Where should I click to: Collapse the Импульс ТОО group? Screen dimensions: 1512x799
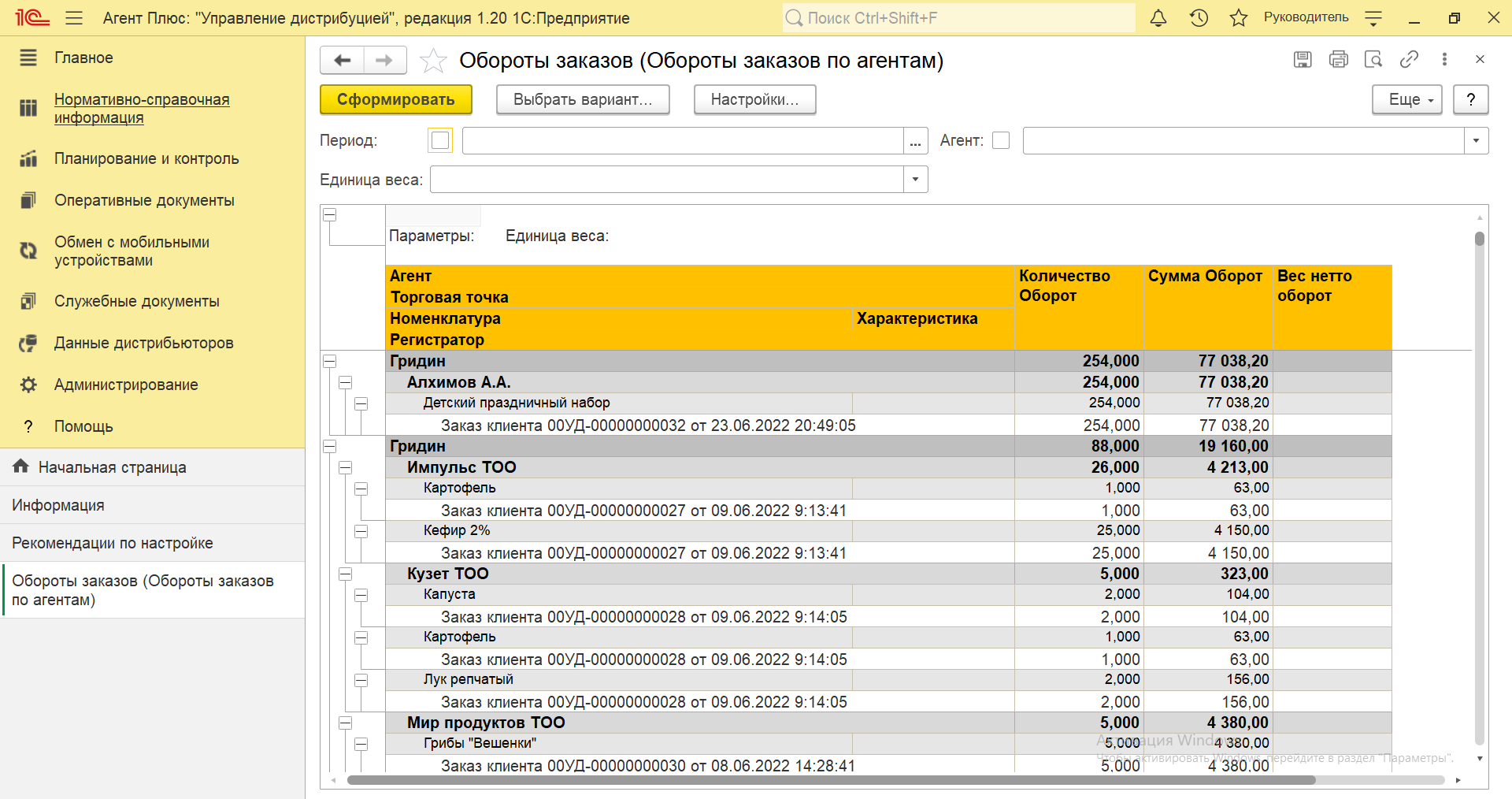(x=345, y=467)
